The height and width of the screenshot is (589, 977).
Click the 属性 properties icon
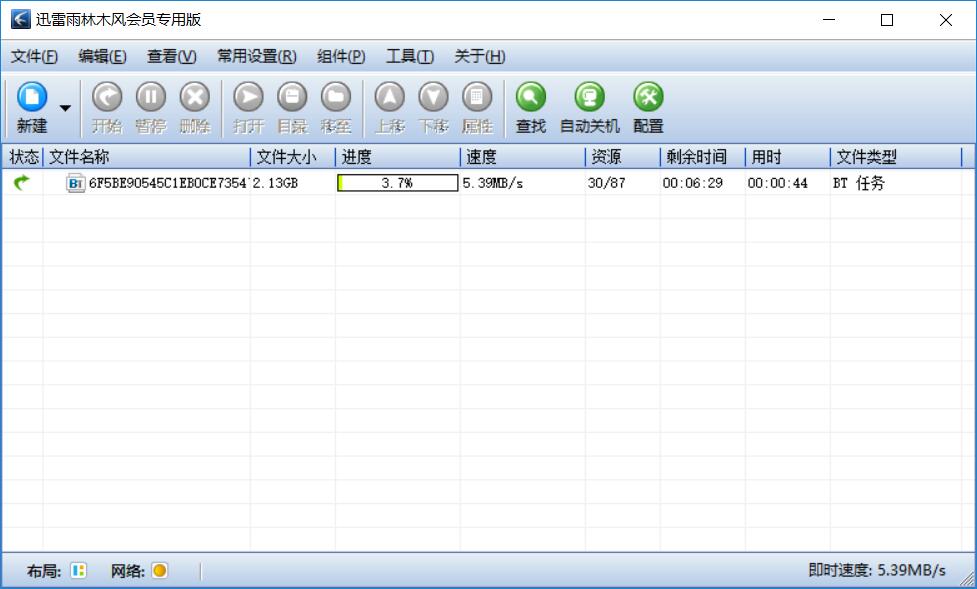tap(477, 97)
